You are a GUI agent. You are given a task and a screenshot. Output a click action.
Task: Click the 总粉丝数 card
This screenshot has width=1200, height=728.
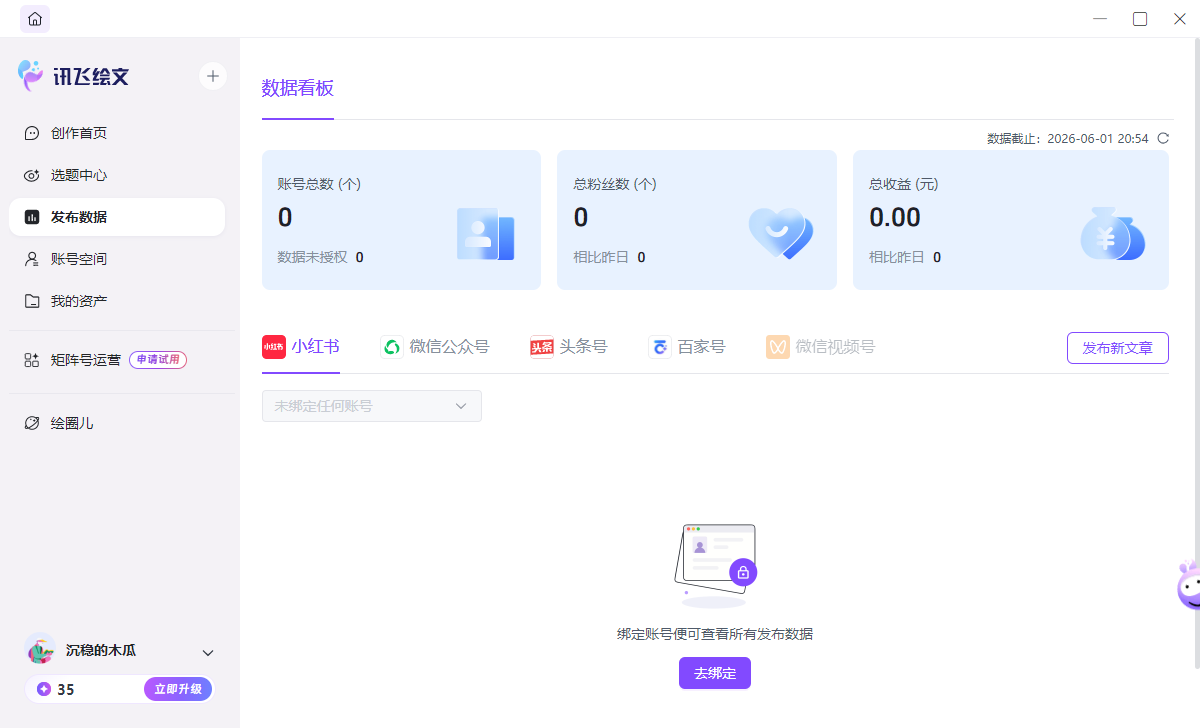[x=697, y=220]
